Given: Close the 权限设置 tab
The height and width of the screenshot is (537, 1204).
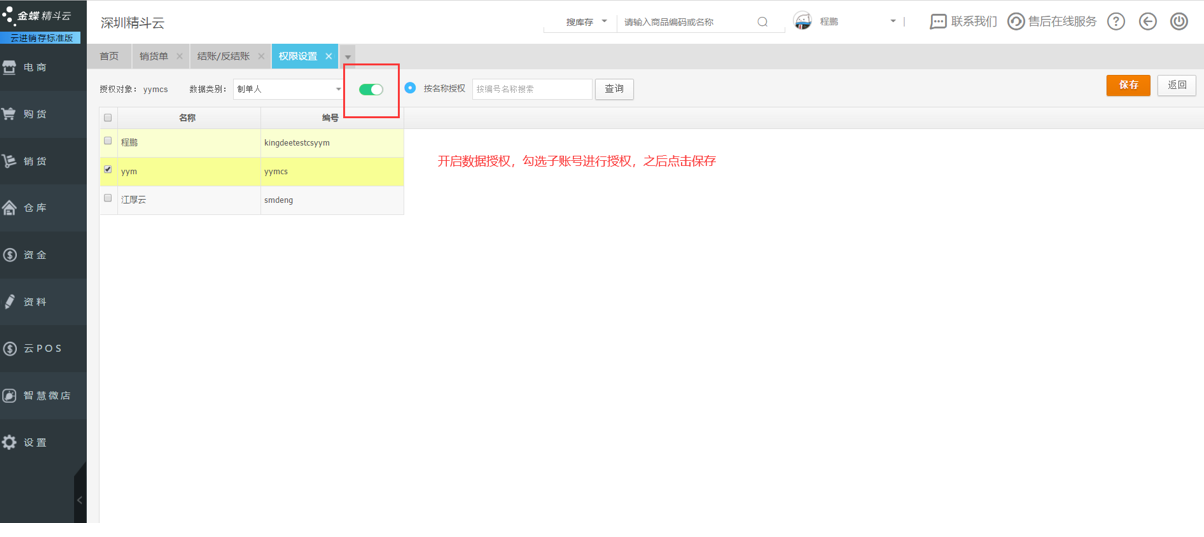Looking at the screenshot, I should 329,57.
